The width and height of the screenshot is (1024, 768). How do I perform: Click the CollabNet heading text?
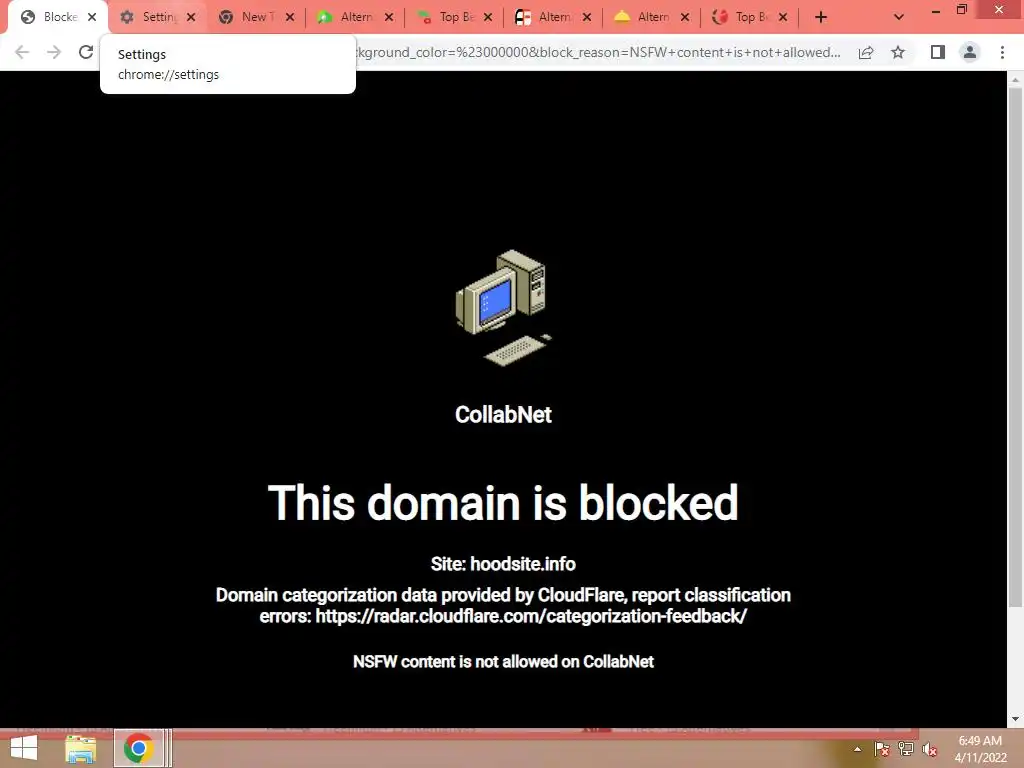point(504,415)
